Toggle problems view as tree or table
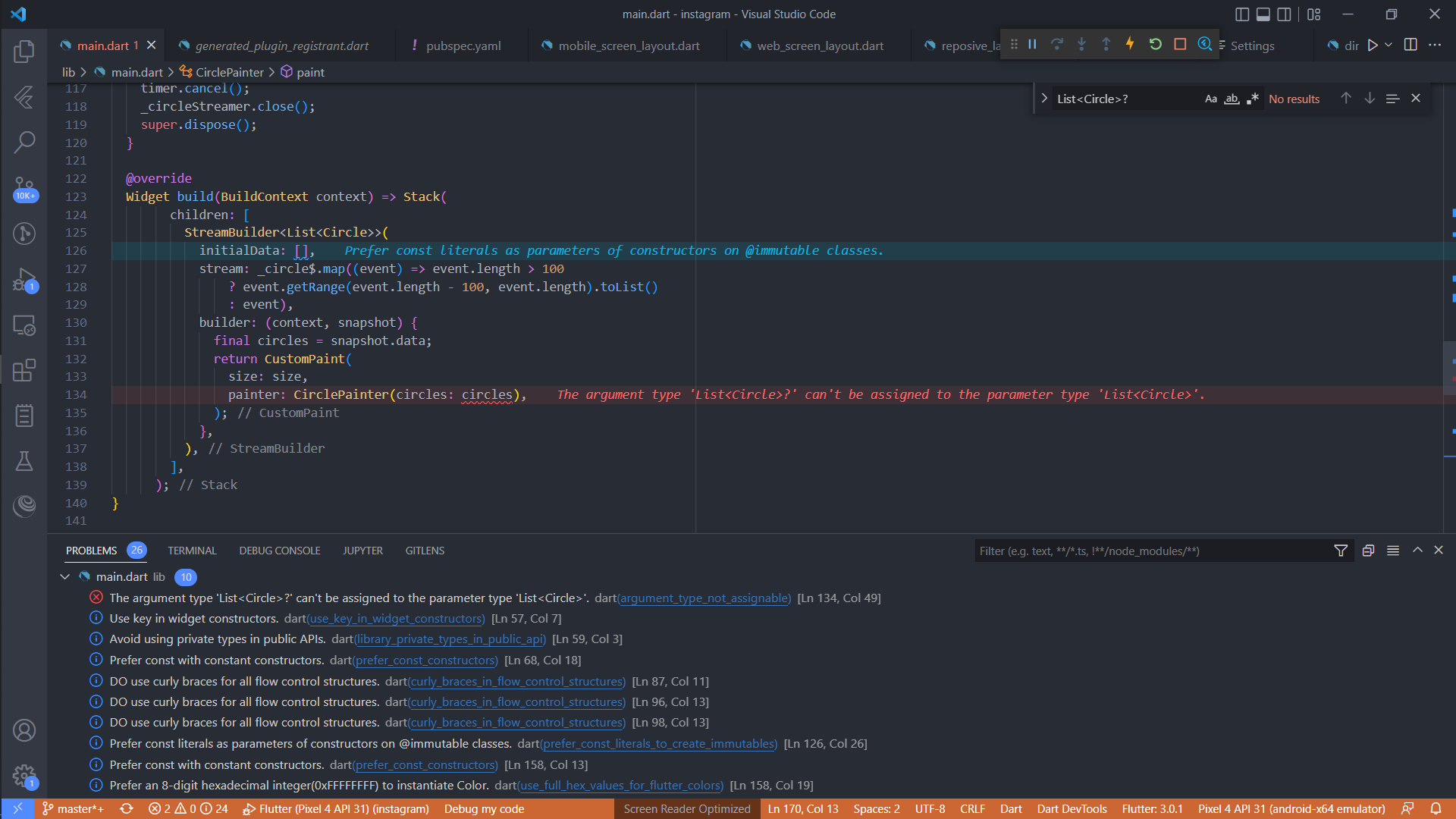Viewport: 1456px width, 819px height. [1393, 551]
